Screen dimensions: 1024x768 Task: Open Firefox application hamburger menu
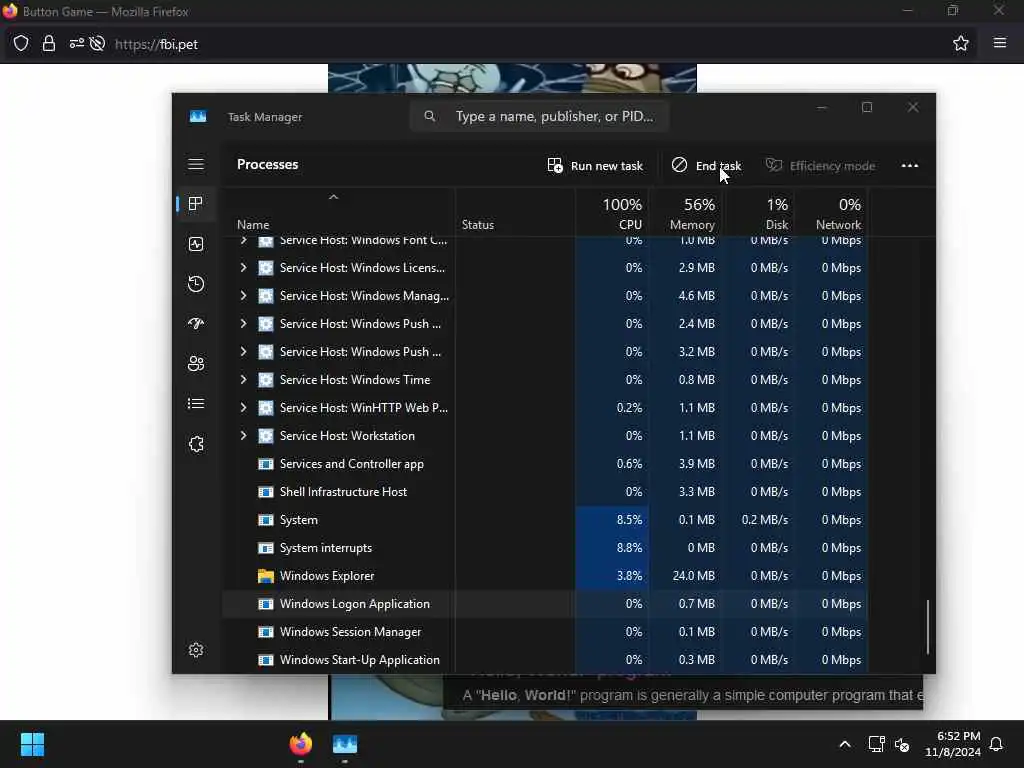click(1000, 43)
